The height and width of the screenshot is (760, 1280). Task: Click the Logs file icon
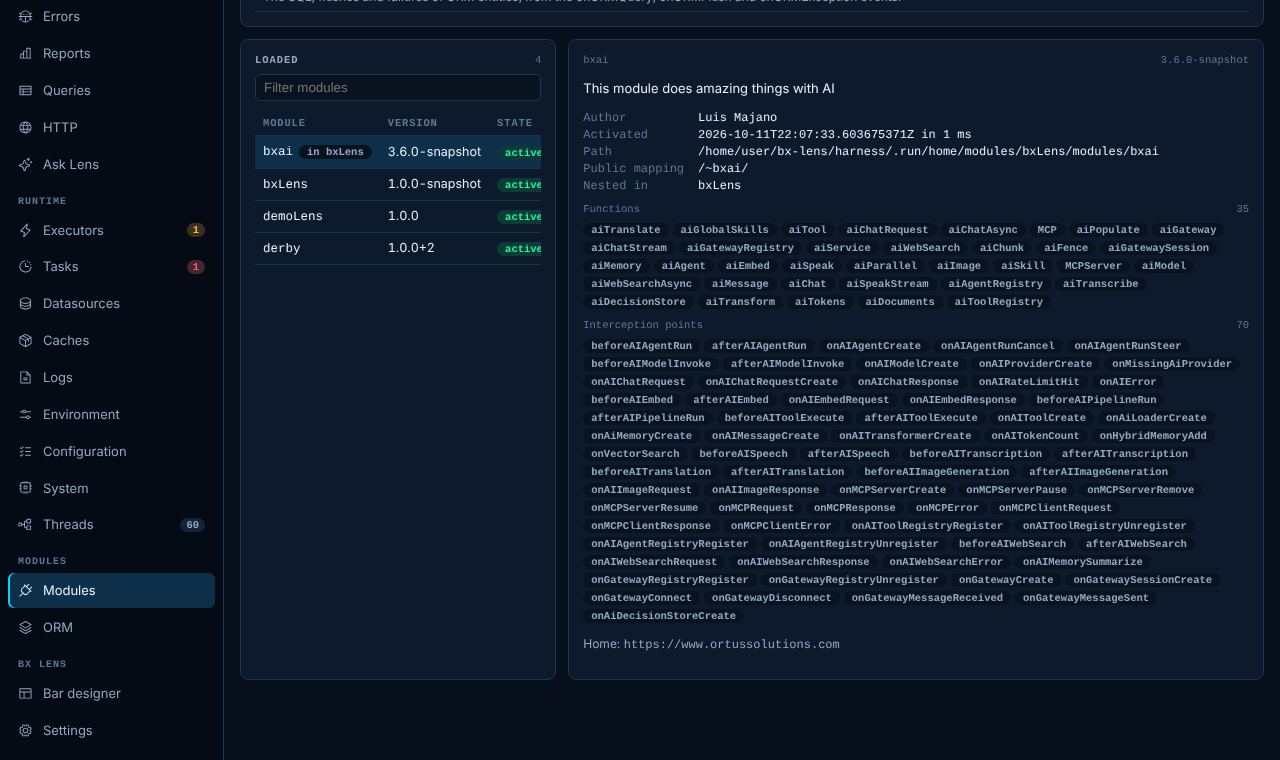pyautogui.click(x=25, y=377)
